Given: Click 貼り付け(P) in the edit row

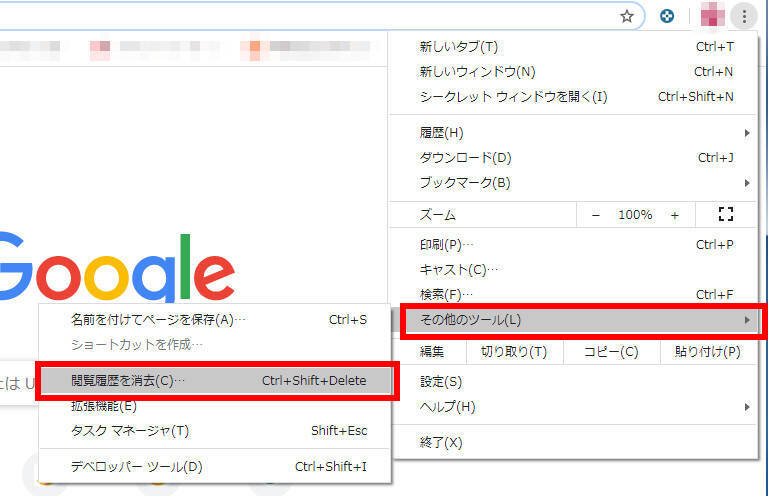Looking at the screenshot, I should 707,352.
